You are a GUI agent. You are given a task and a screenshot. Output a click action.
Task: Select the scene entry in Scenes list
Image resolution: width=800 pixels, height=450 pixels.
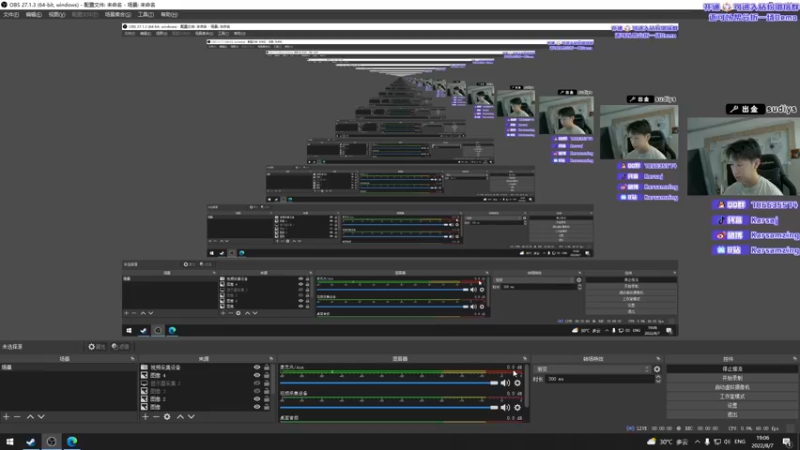point(68,367)
